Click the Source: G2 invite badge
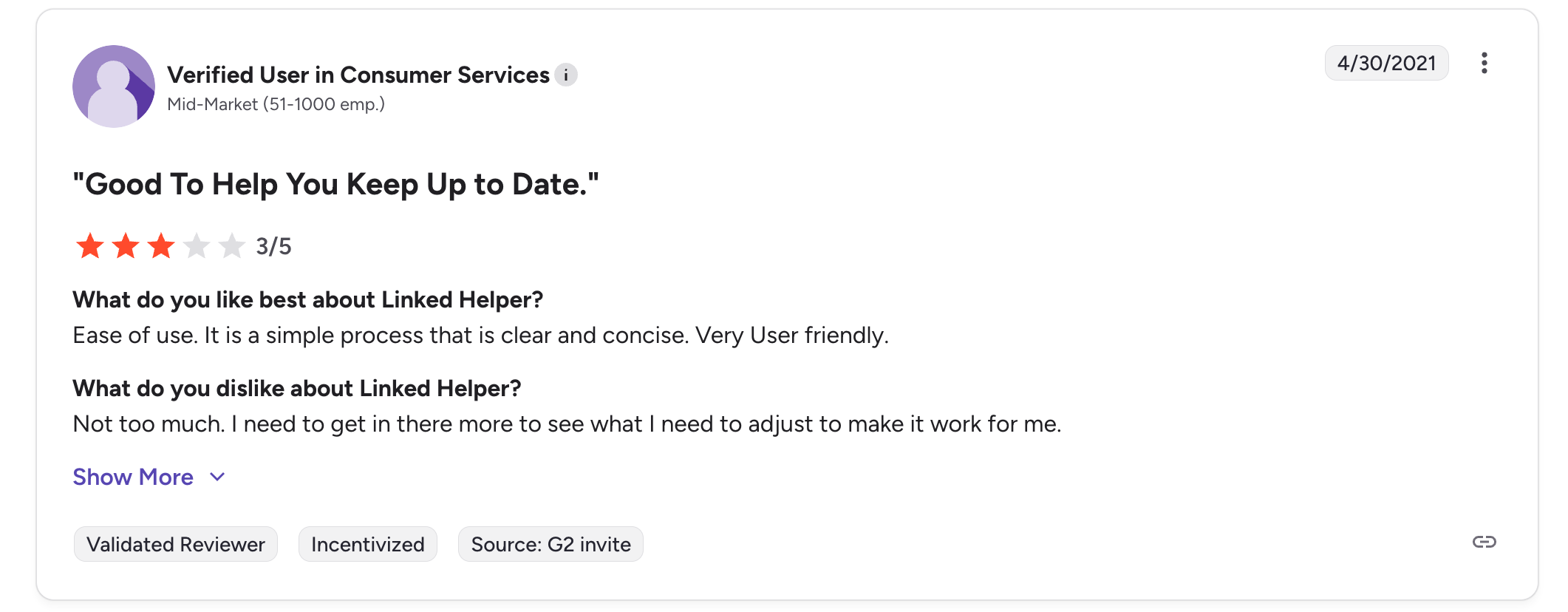The image size is (1568, 612). 550,544
